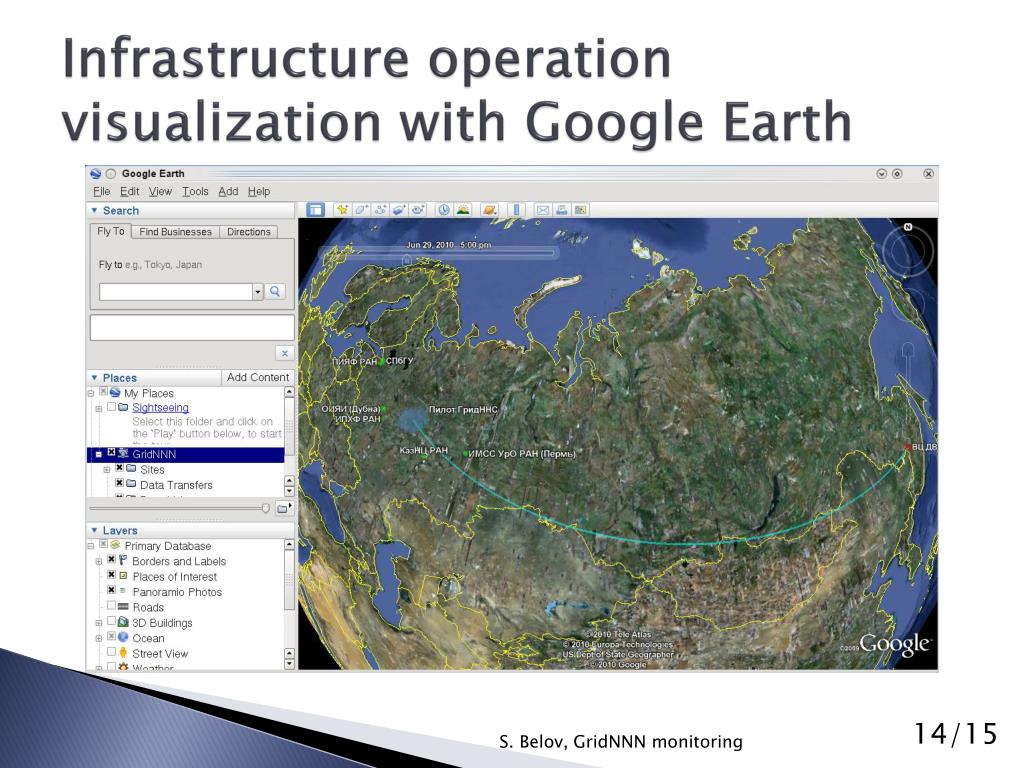Click the Email envelope toolbar icon

tap(543, 210)
